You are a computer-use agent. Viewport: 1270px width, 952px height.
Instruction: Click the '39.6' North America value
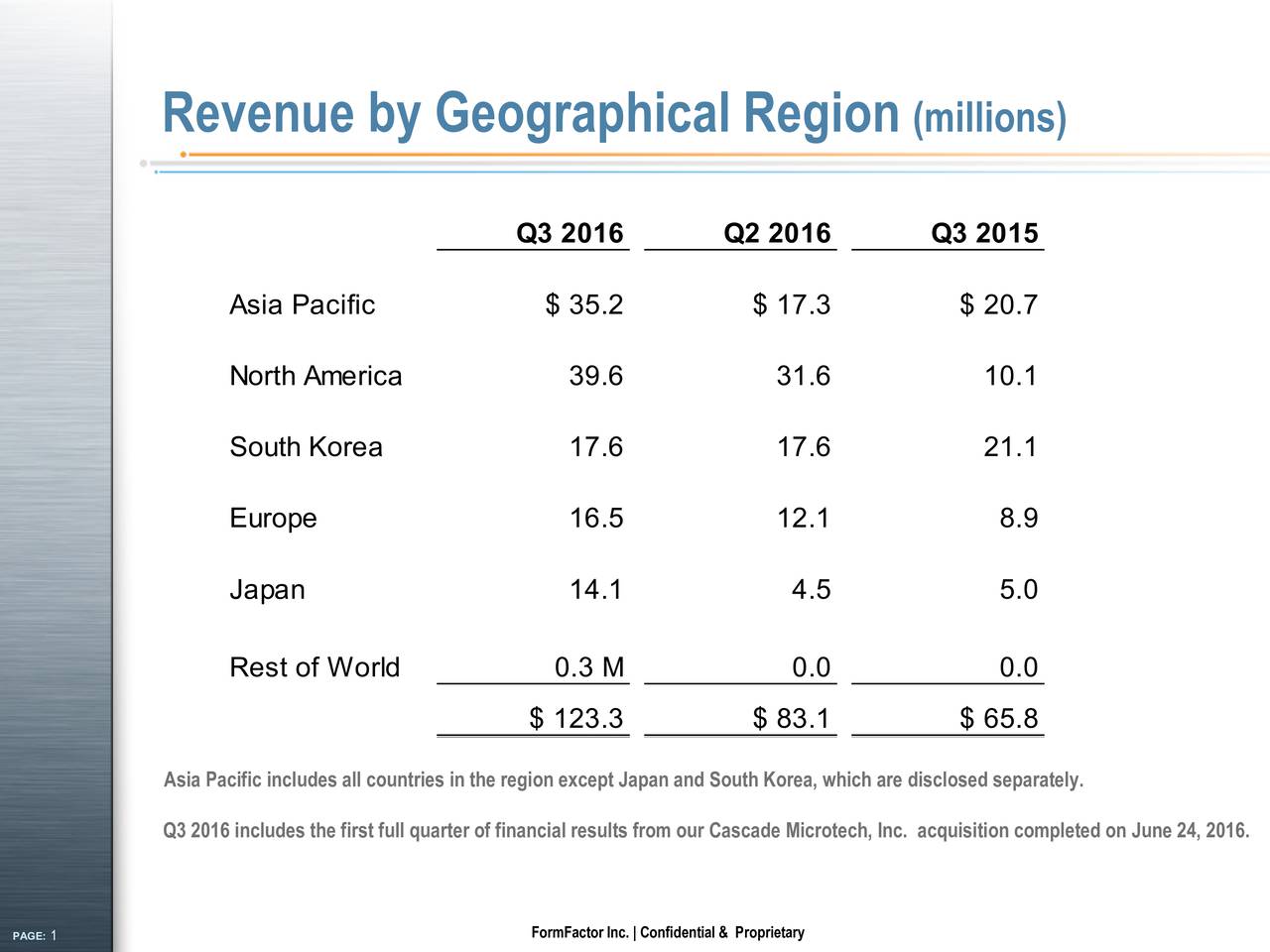pyautogui.click(x=596, y=376)
